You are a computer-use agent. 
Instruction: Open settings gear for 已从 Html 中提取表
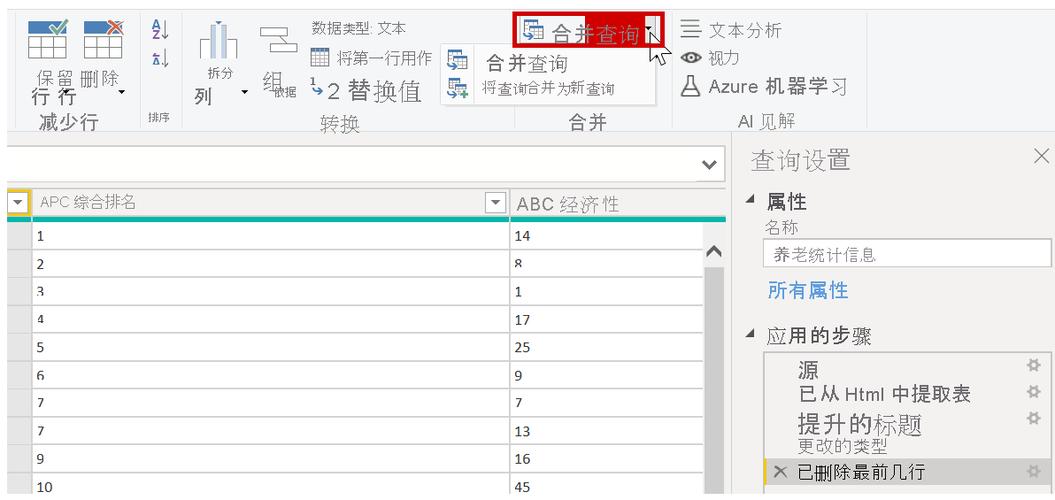click(x=1033, y=392)
